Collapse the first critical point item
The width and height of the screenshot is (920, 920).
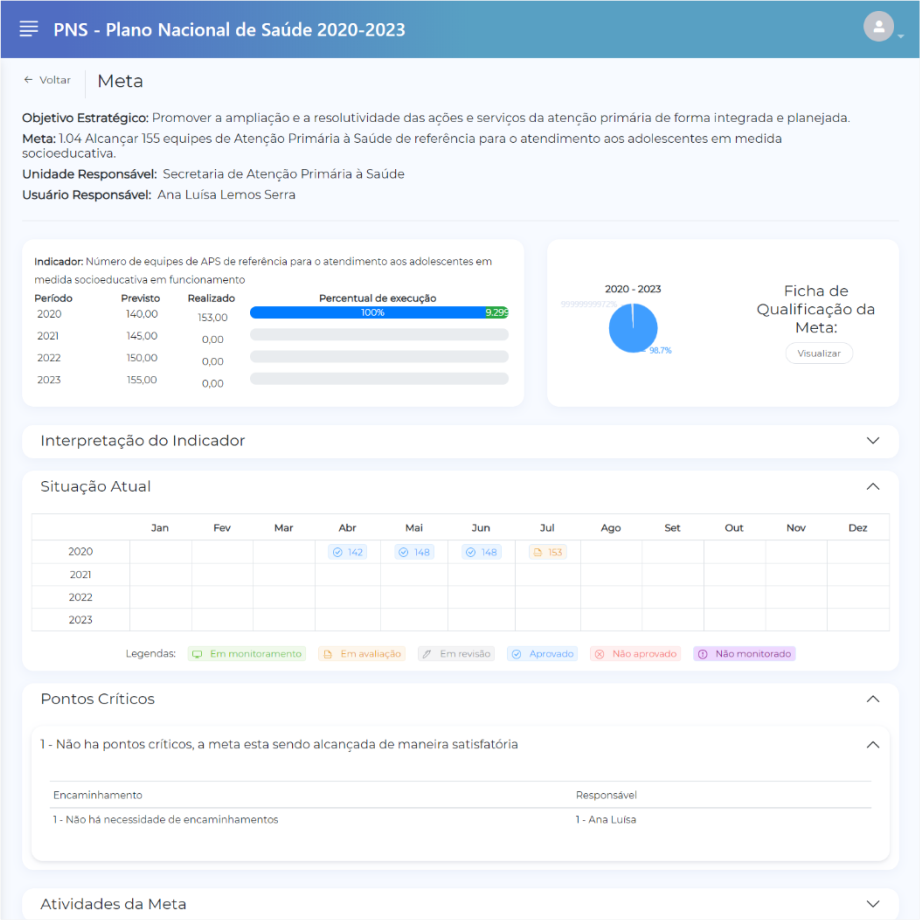(x=873, y=745)
